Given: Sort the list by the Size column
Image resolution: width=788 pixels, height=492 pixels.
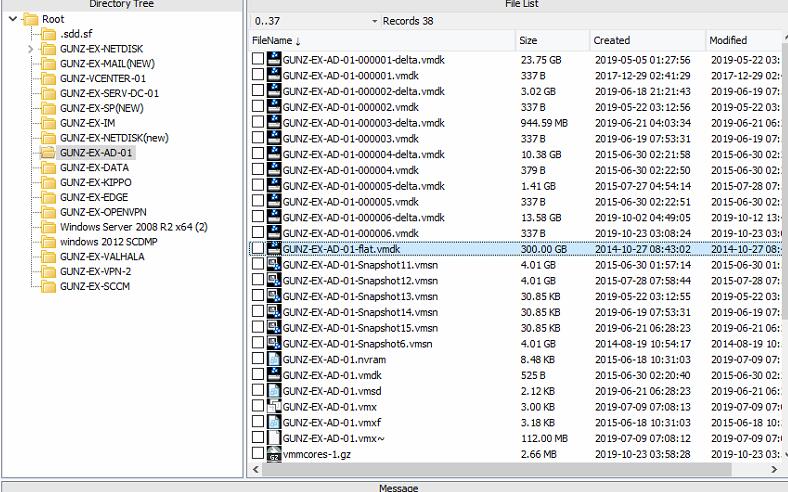Looking at the screenshot, I should (528, 40).
